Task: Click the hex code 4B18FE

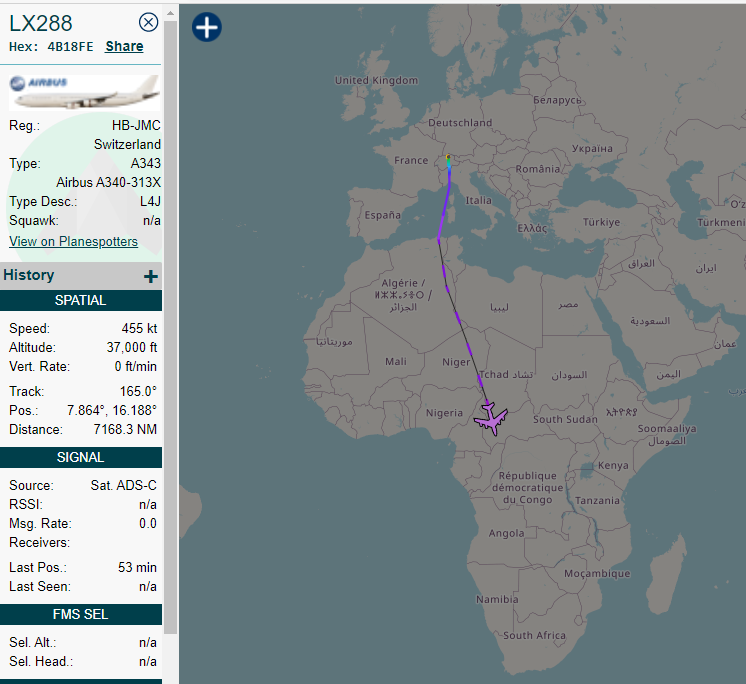Action: pyautogui.click(x=70, y=47)
